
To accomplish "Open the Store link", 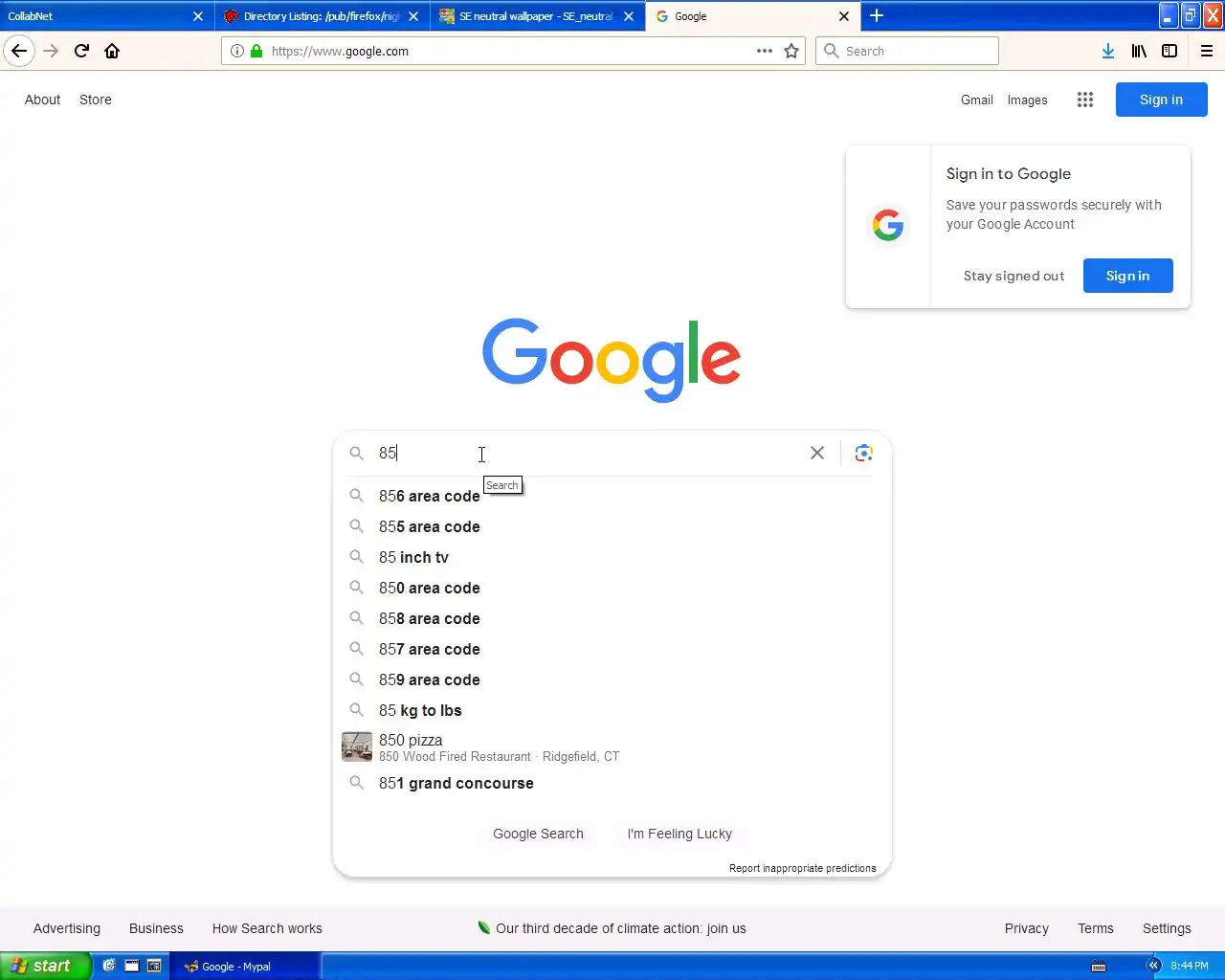I will click(x=96, y=100).
